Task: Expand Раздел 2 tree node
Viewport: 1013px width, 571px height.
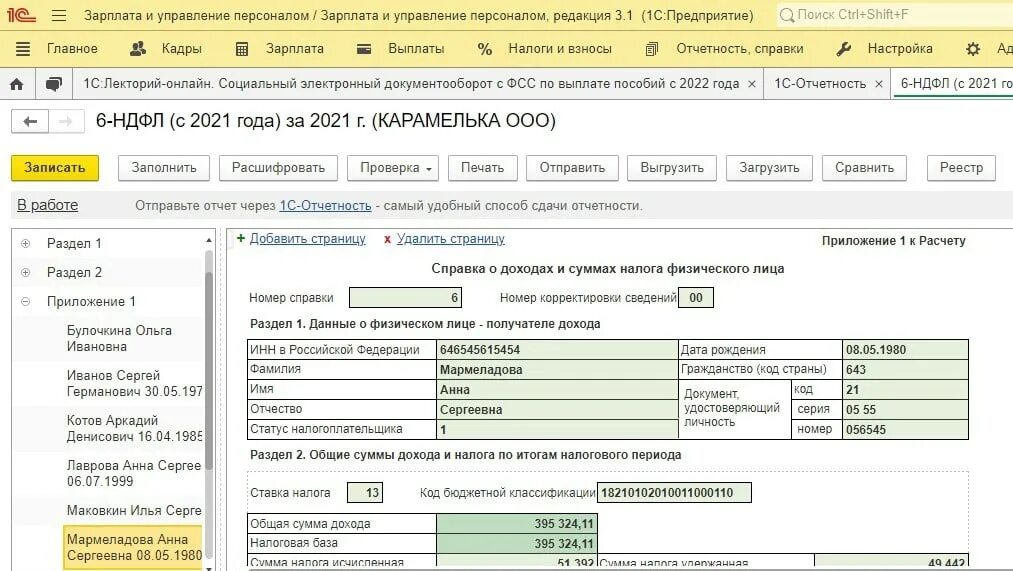Action: (25, 273)
